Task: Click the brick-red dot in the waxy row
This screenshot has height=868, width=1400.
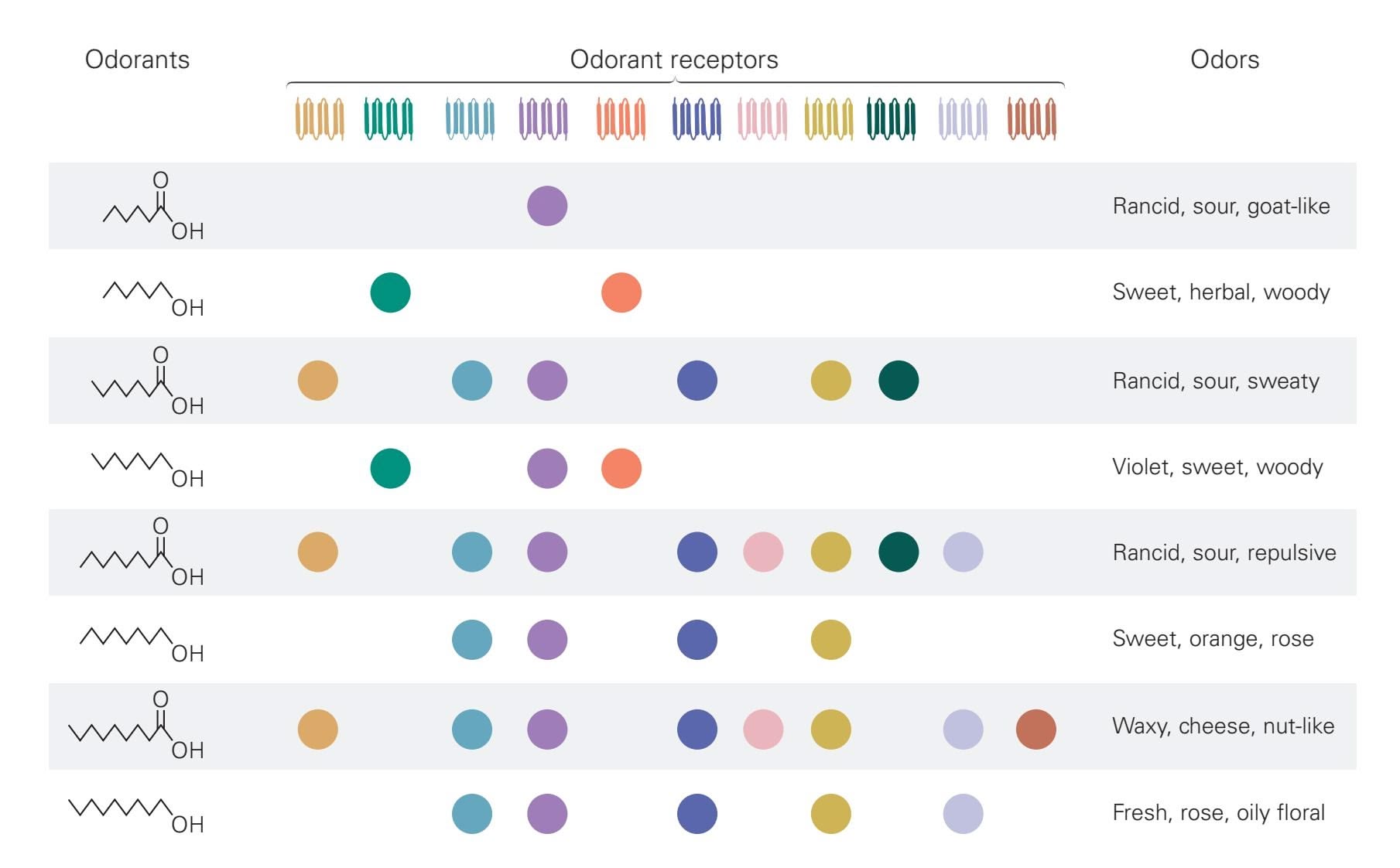Action: coord(1035,730)
